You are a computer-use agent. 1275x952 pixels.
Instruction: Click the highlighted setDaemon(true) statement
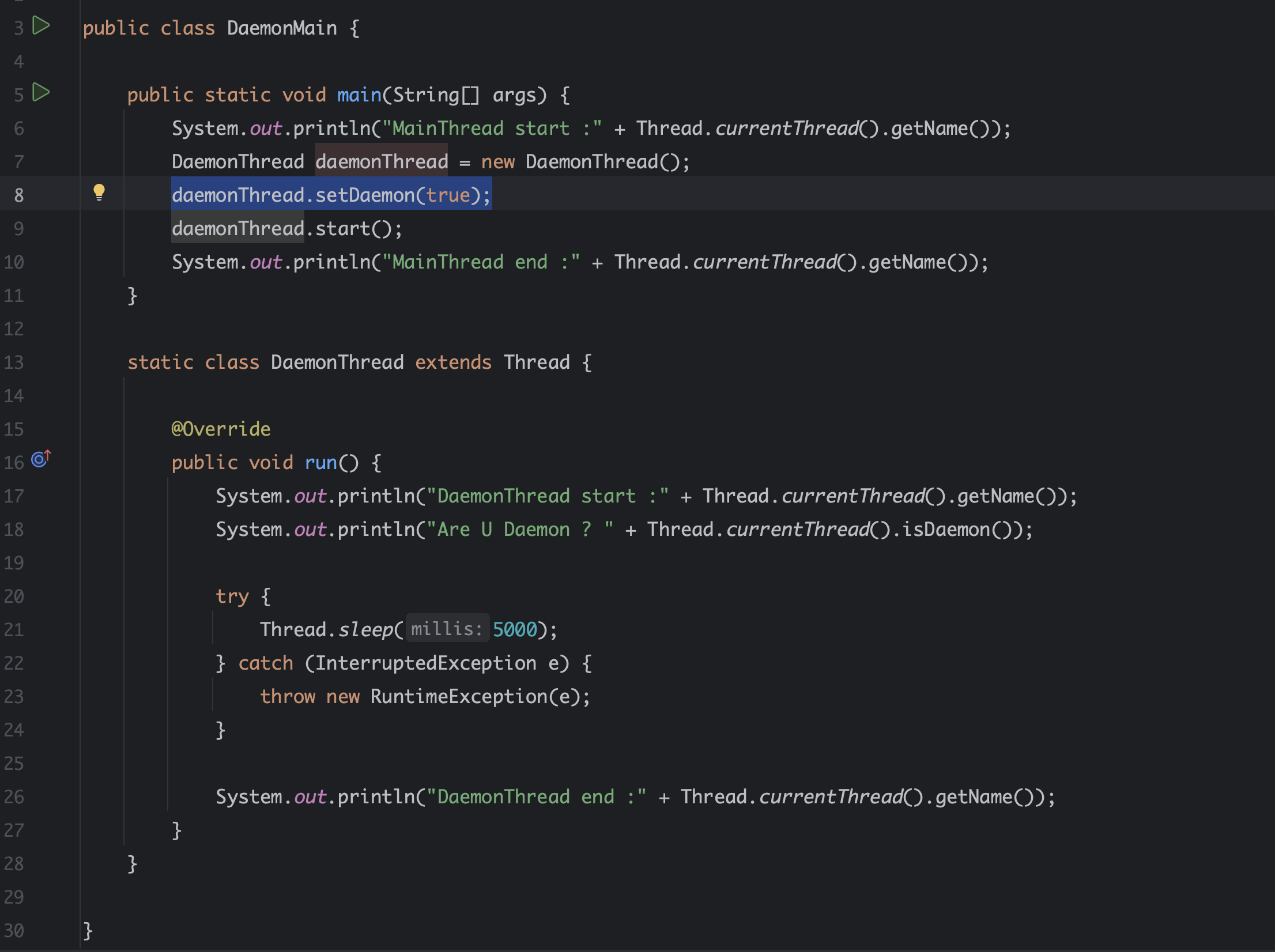(331, 195)
